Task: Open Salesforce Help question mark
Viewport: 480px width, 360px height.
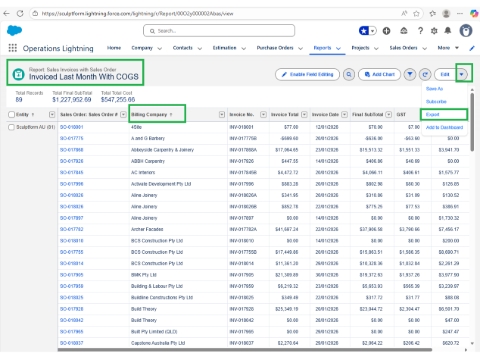Action: pyautogui.click(x=421, y=31)
